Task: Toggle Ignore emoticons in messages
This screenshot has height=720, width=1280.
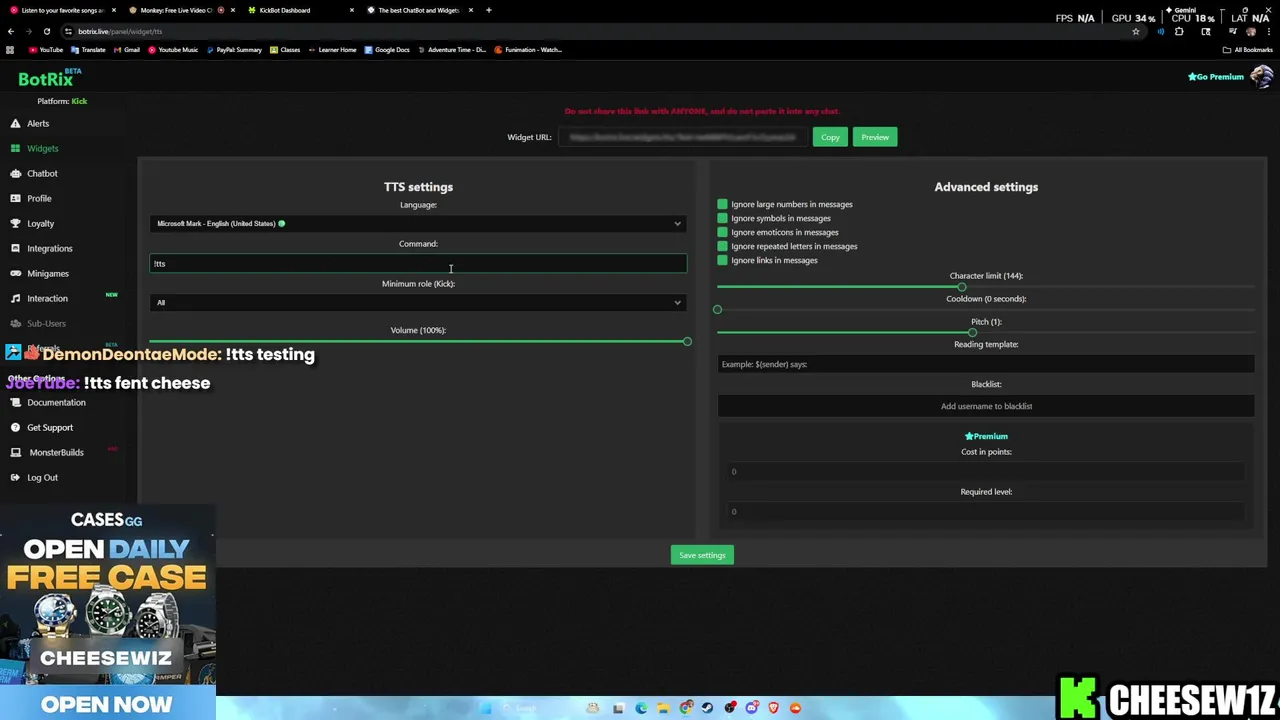Action: pos(722,232)
